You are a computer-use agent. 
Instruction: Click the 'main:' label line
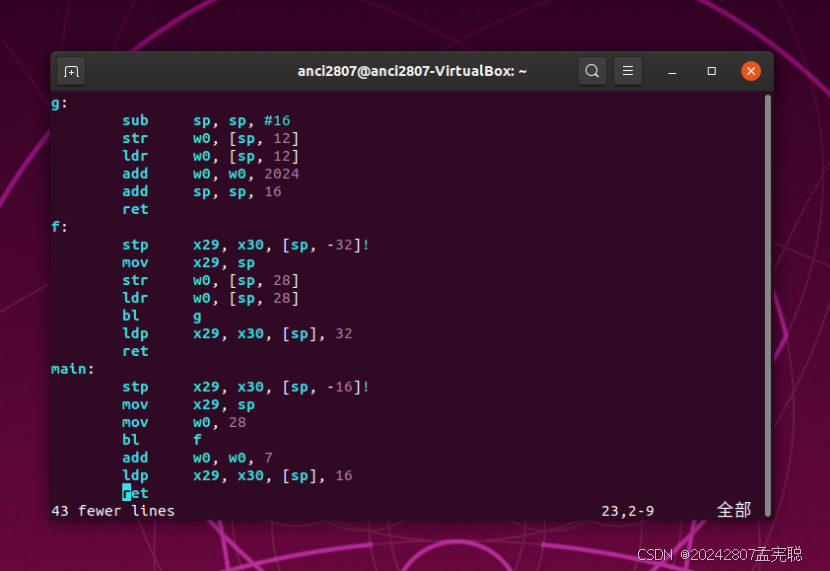coord(73,369)
